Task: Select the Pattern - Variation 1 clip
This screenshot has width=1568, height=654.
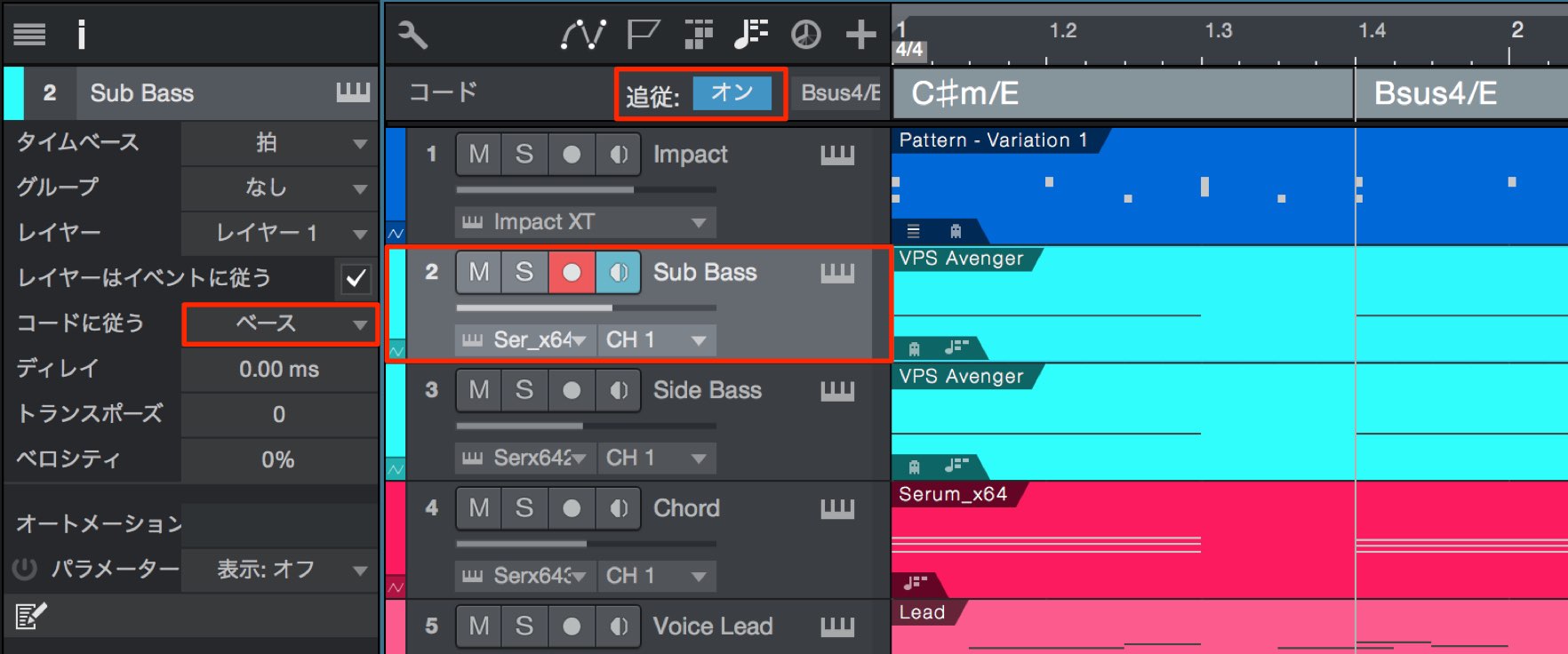Action: click(993, 140)
